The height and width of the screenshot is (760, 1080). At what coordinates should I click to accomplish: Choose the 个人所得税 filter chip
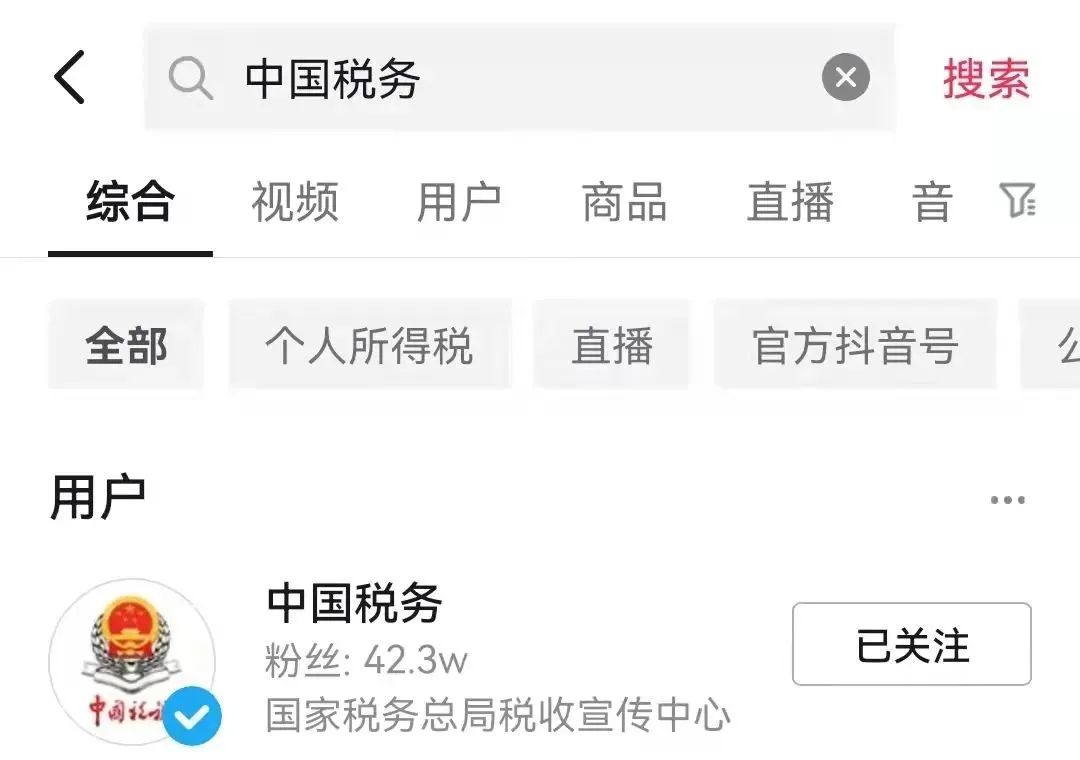pos(370,345)
